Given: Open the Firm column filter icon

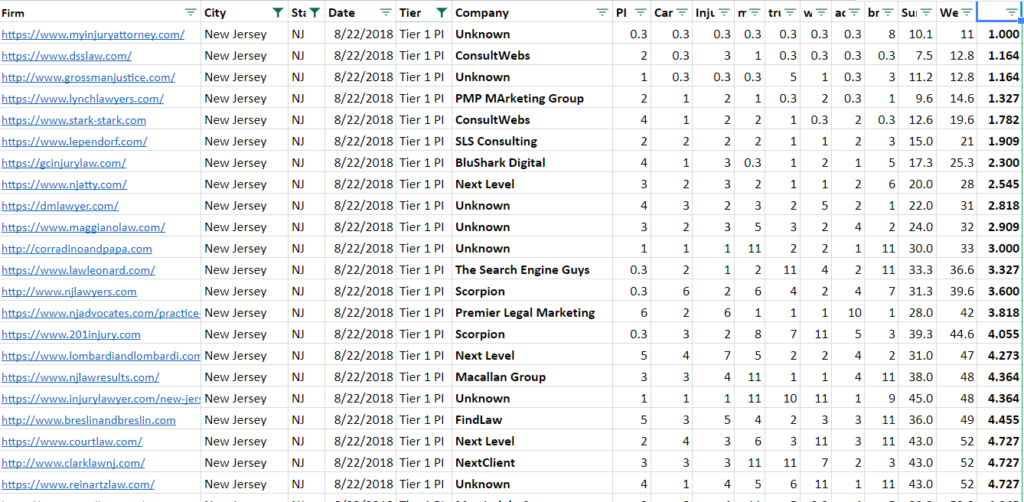Looking at the screenshot, I should (191, 12).
